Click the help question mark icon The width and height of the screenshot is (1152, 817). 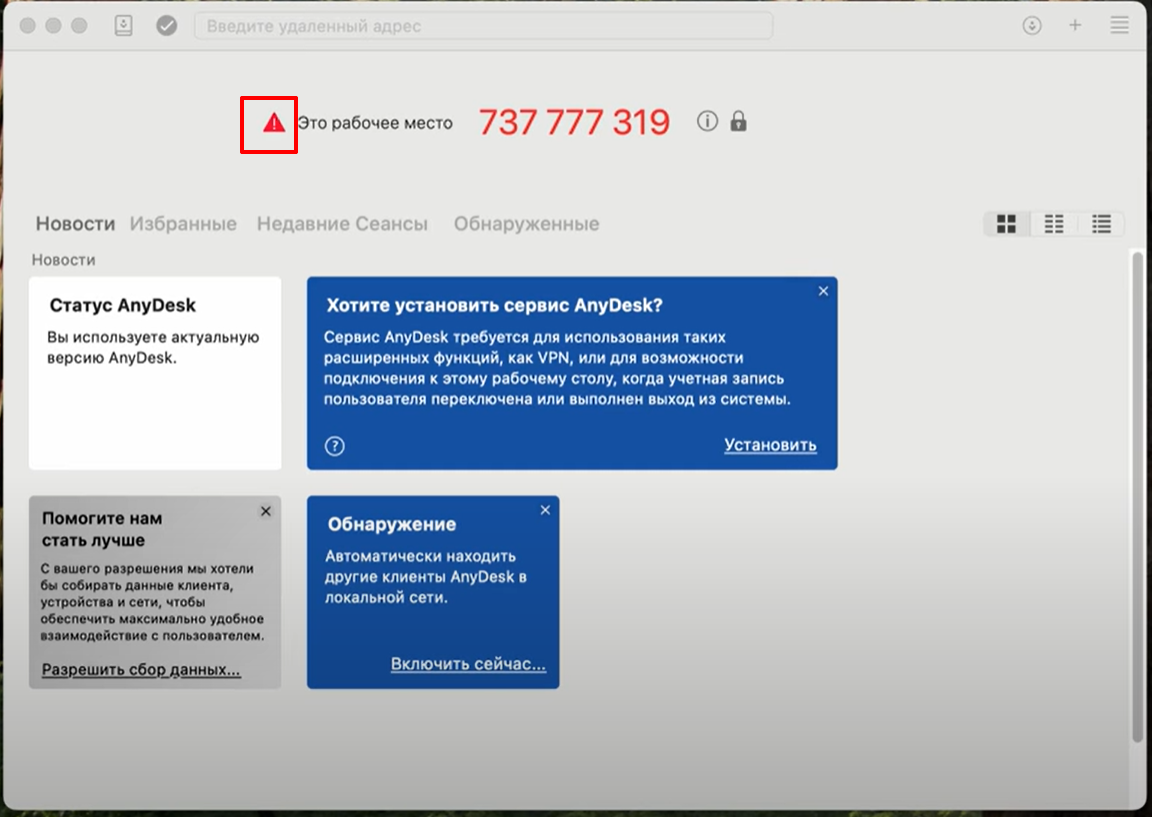(335, 446)
